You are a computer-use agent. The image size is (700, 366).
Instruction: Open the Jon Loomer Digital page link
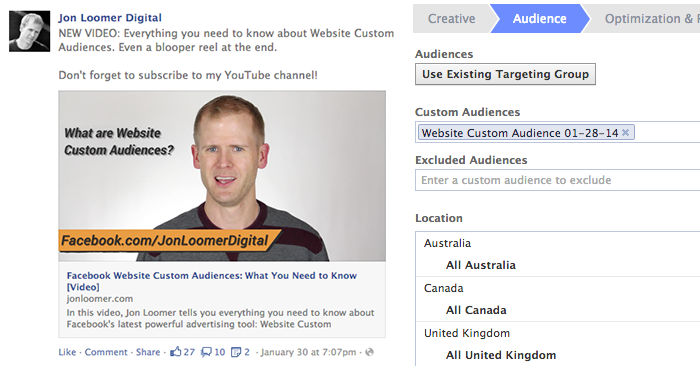tap(110, 18)
